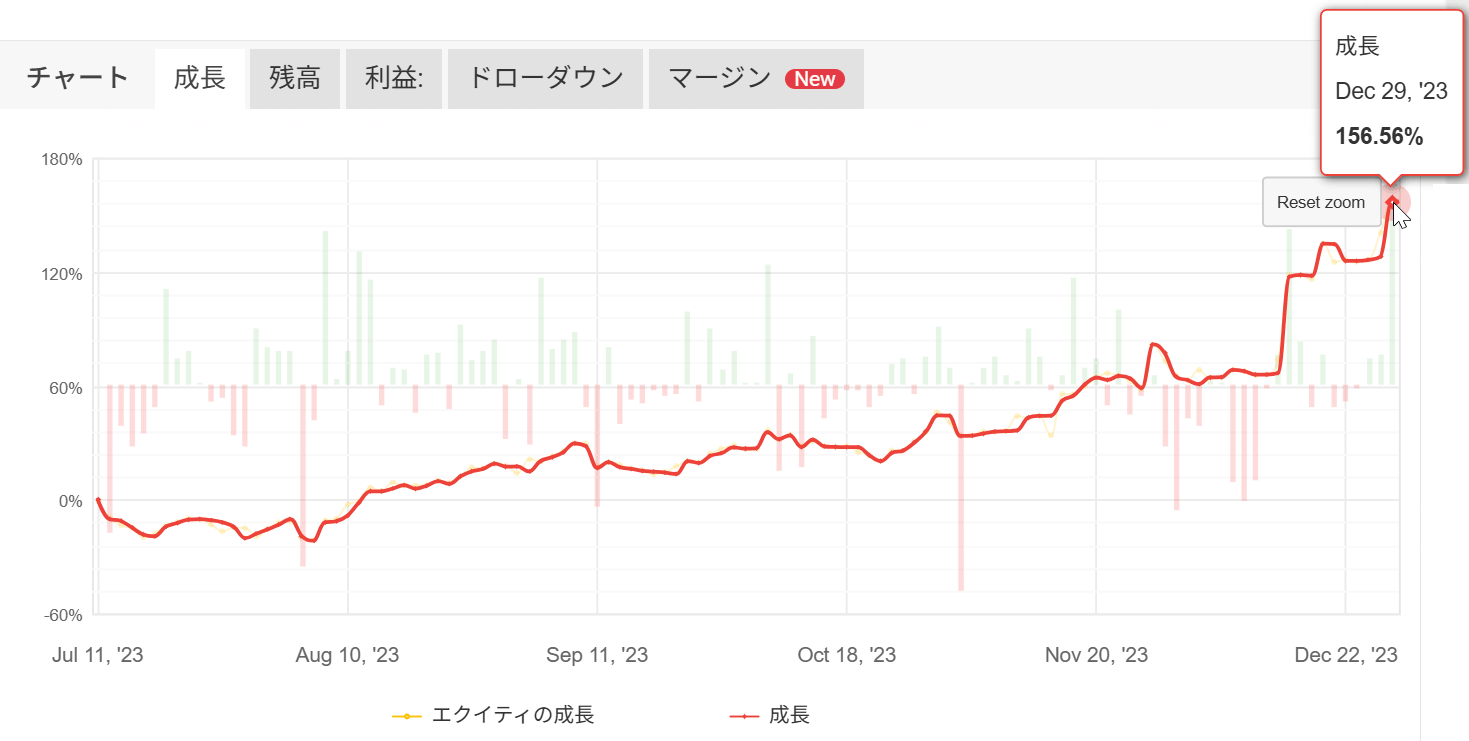1469x741 pixels.
Task: Click the Dec 22, '23 axis date
Action: [1346, 655]
